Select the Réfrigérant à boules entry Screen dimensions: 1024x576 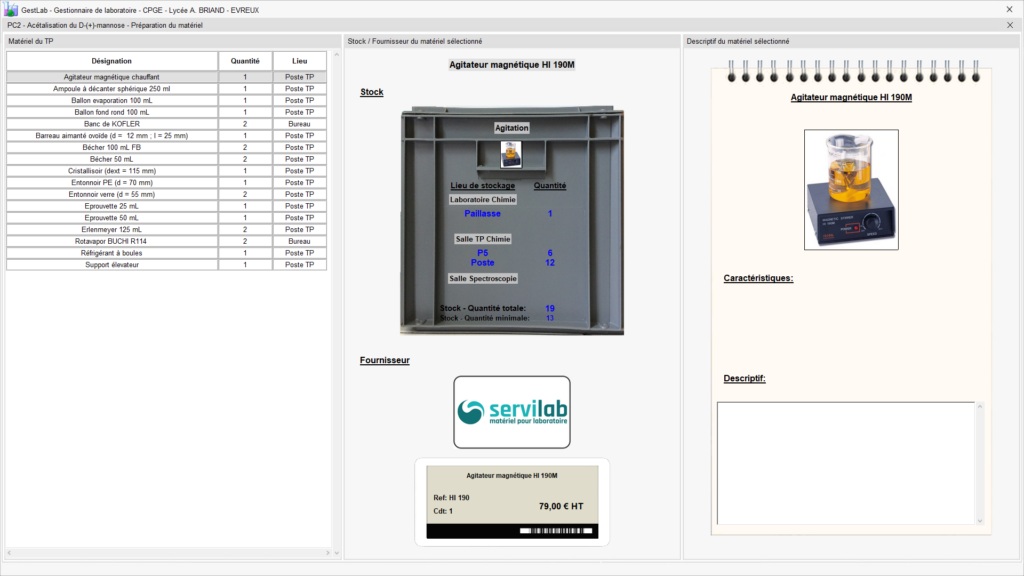click(x=112, y=253)
